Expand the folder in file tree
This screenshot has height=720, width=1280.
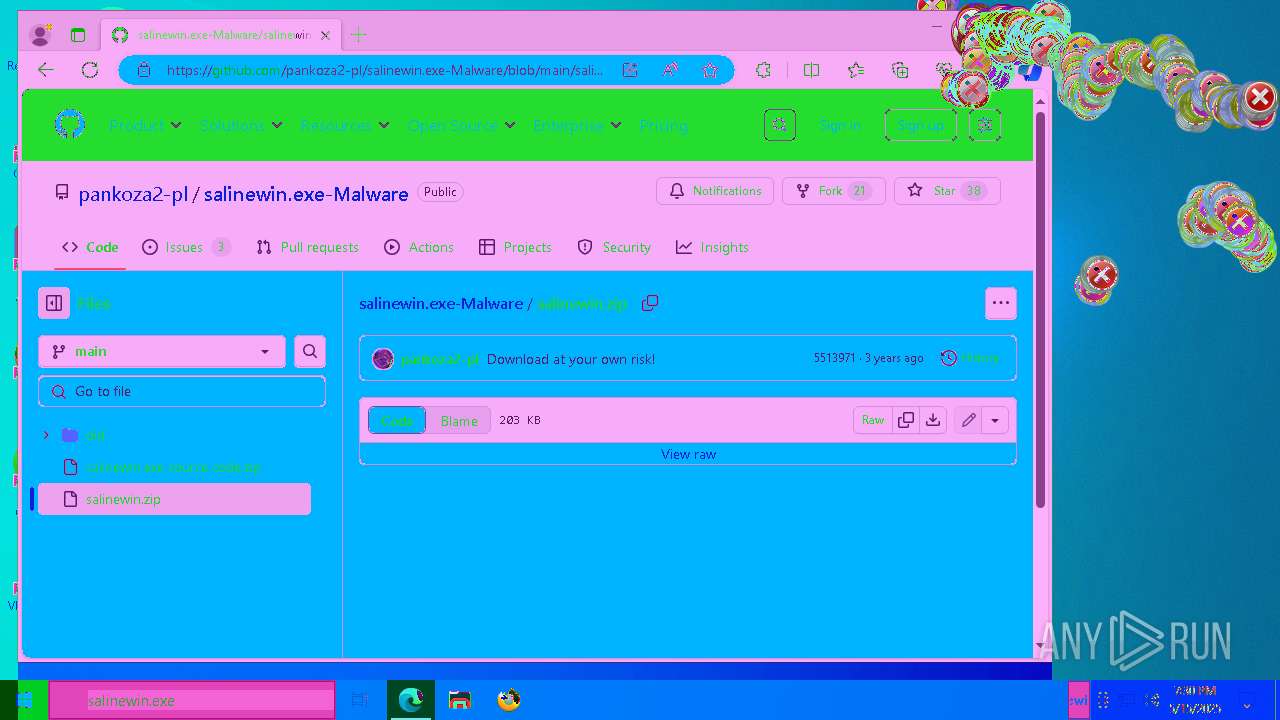point(46,435)
